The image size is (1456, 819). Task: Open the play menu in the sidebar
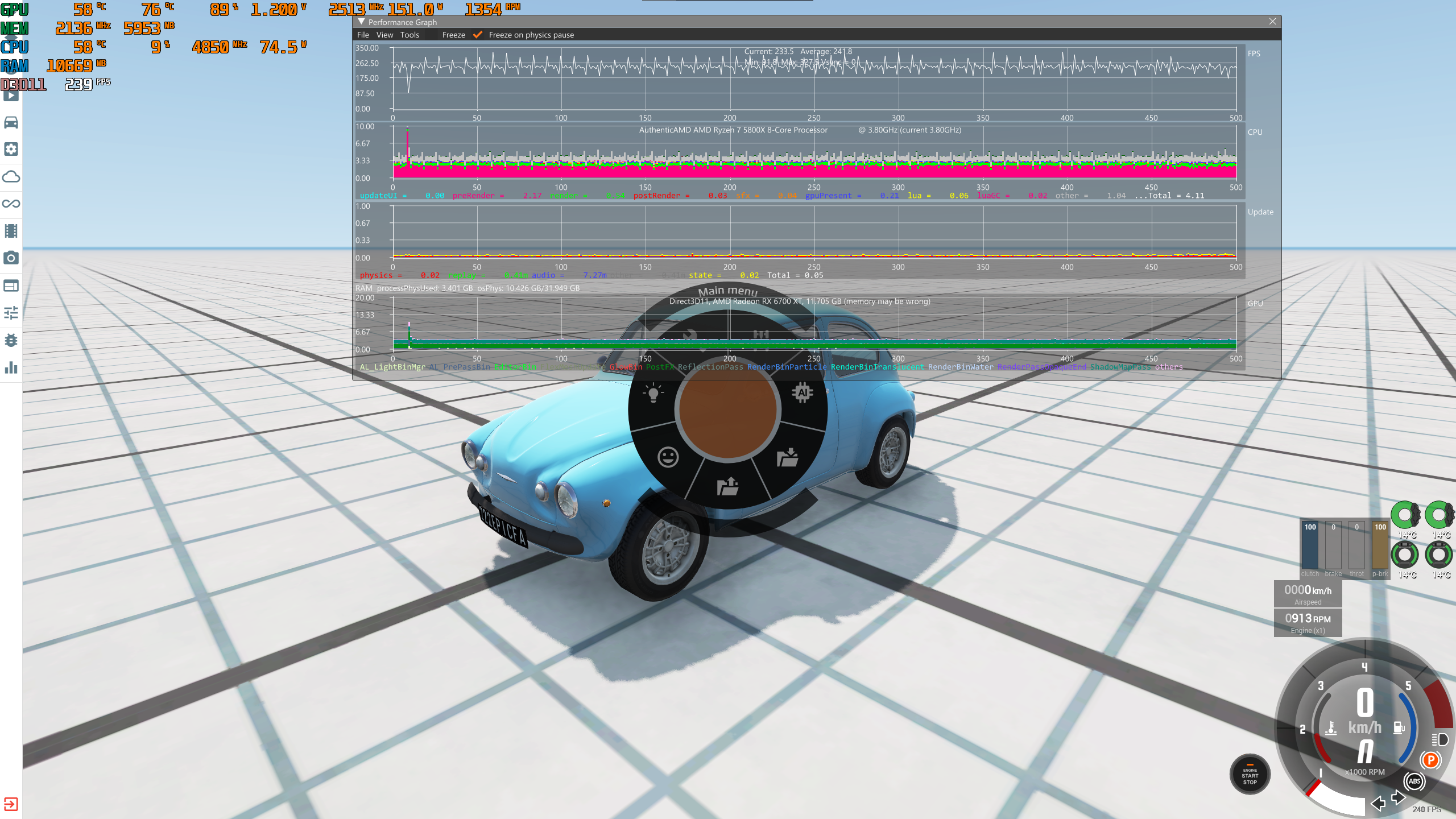tap(11, 96)
